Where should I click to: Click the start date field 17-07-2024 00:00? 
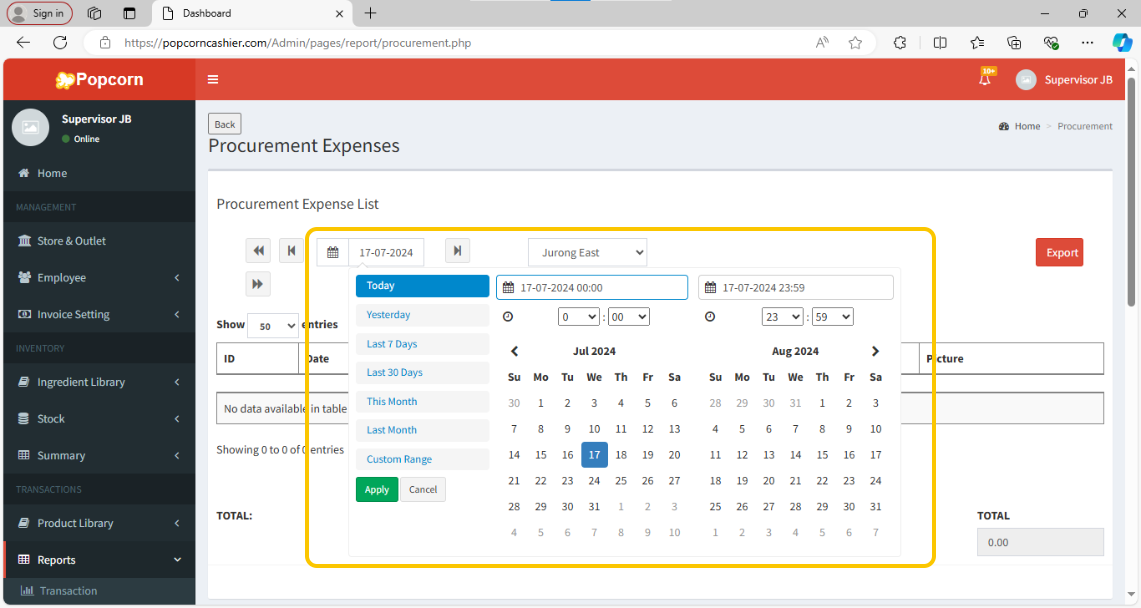tap(592, 287)
